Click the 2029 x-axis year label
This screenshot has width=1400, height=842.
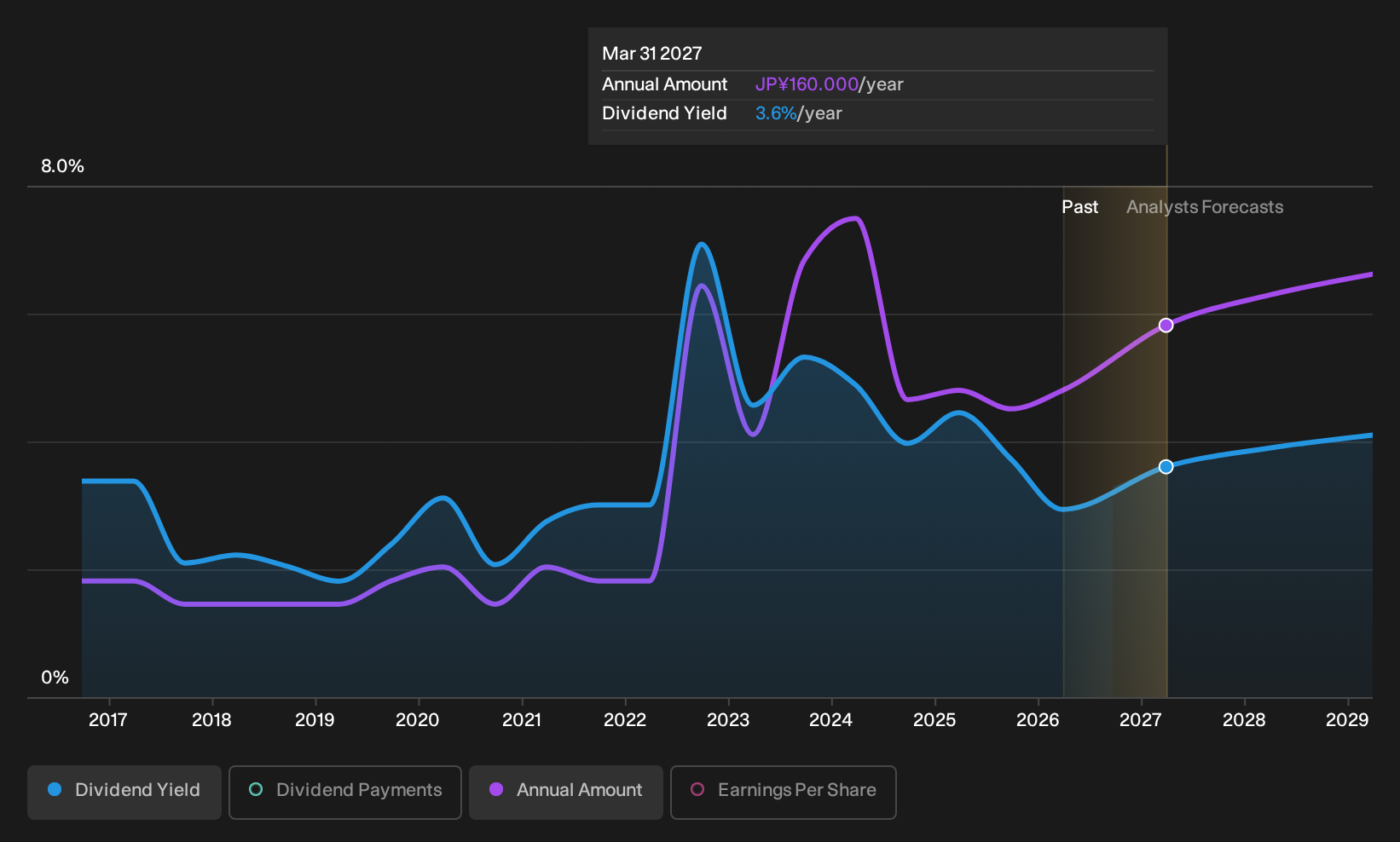1347,720
